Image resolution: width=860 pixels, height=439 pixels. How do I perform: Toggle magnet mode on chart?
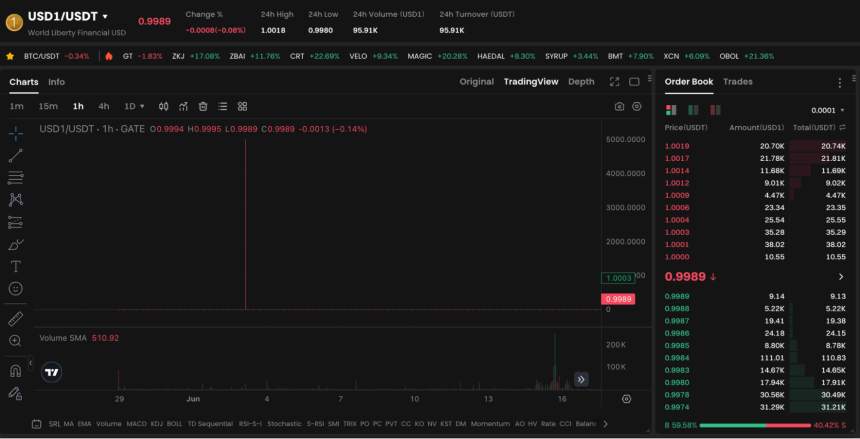coord(16,371)
